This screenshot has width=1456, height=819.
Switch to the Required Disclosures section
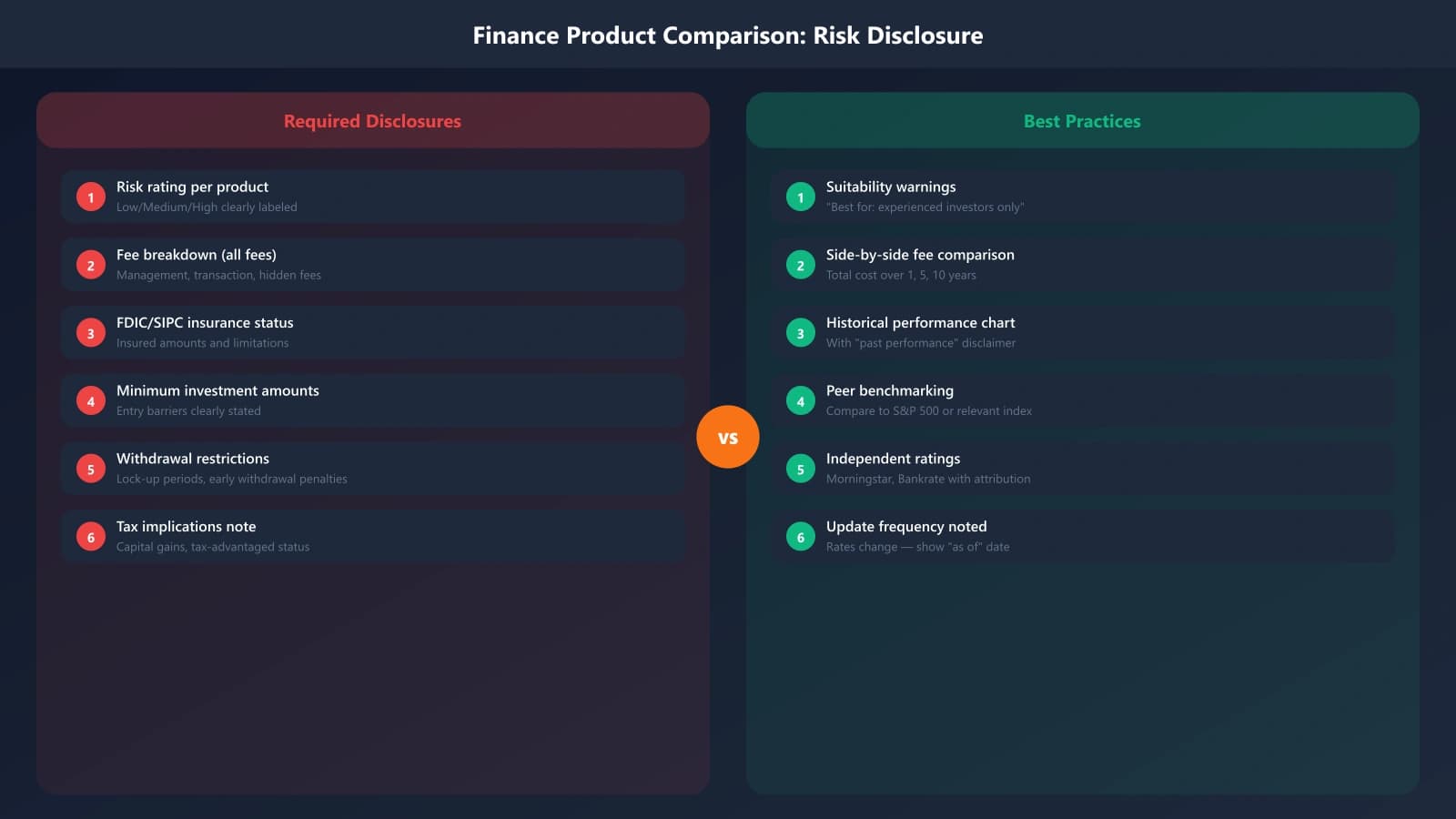click(373, 120)
